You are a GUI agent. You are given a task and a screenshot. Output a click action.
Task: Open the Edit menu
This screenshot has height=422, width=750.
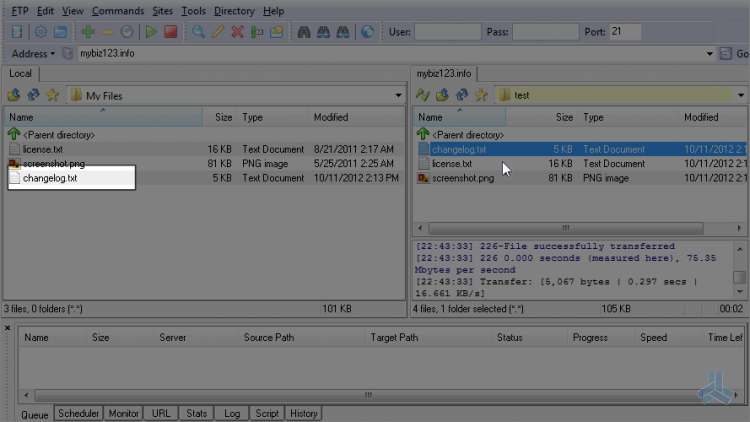tap(45, 11)
